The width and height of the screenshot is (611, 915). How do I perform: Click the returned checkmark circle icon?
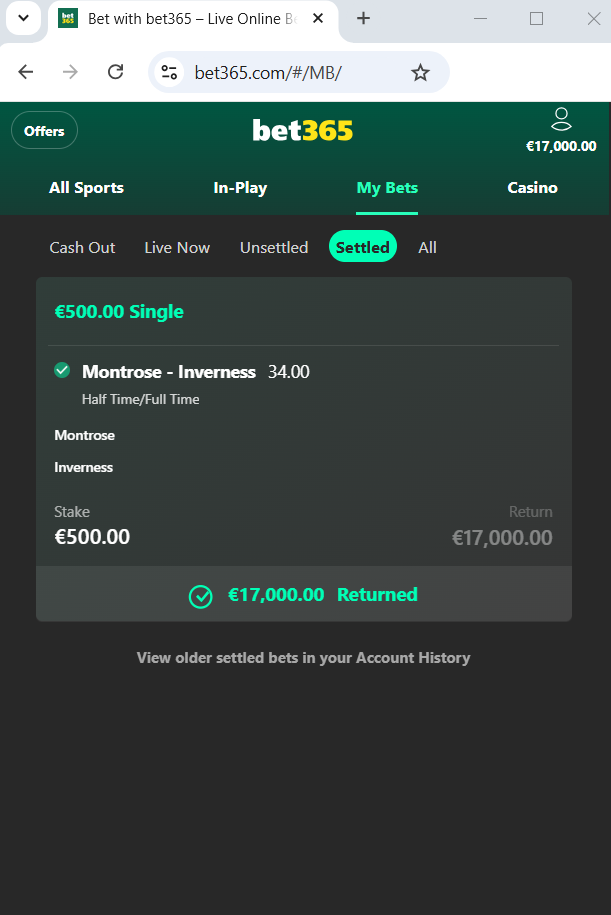tap(201, 596)
